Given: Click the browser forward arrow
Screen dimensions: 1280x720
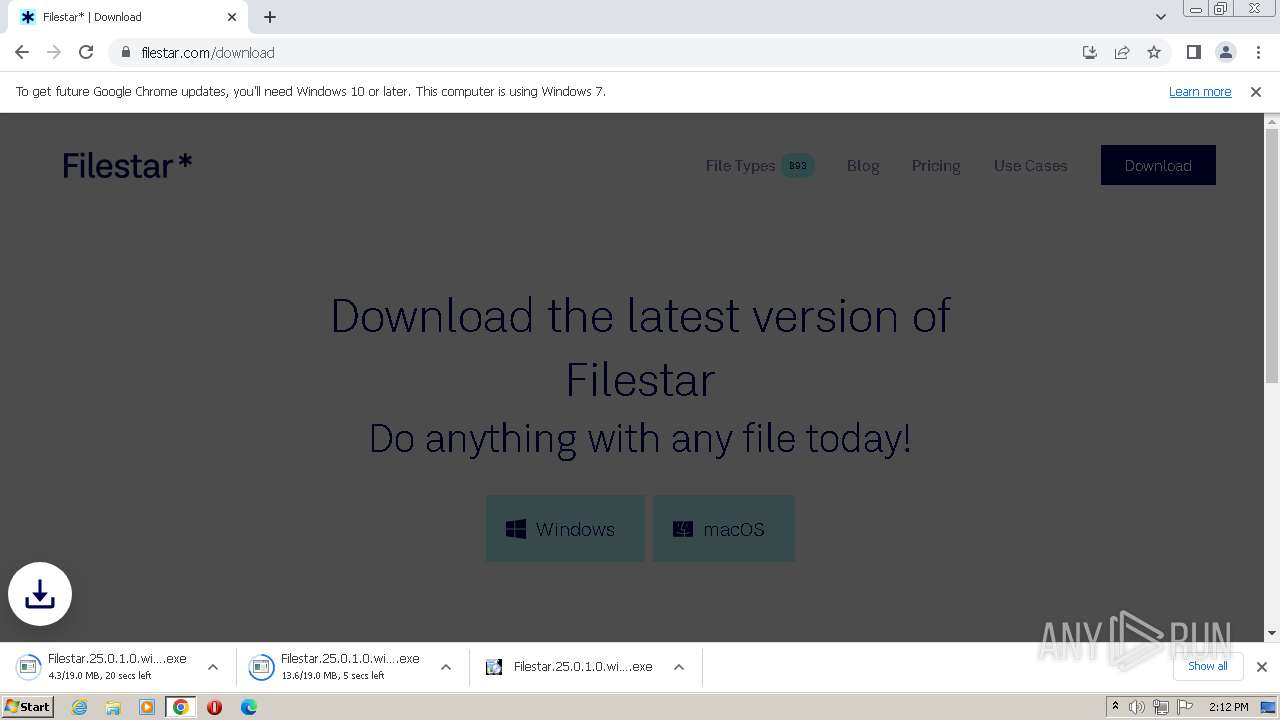Looking at the screenshot, I should [x=54, y=52].
